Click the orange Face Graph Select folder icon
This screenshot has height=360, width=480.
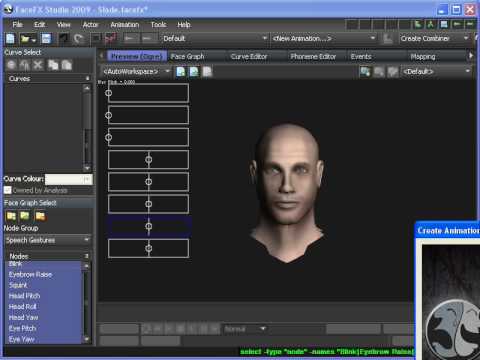[40, 216]
